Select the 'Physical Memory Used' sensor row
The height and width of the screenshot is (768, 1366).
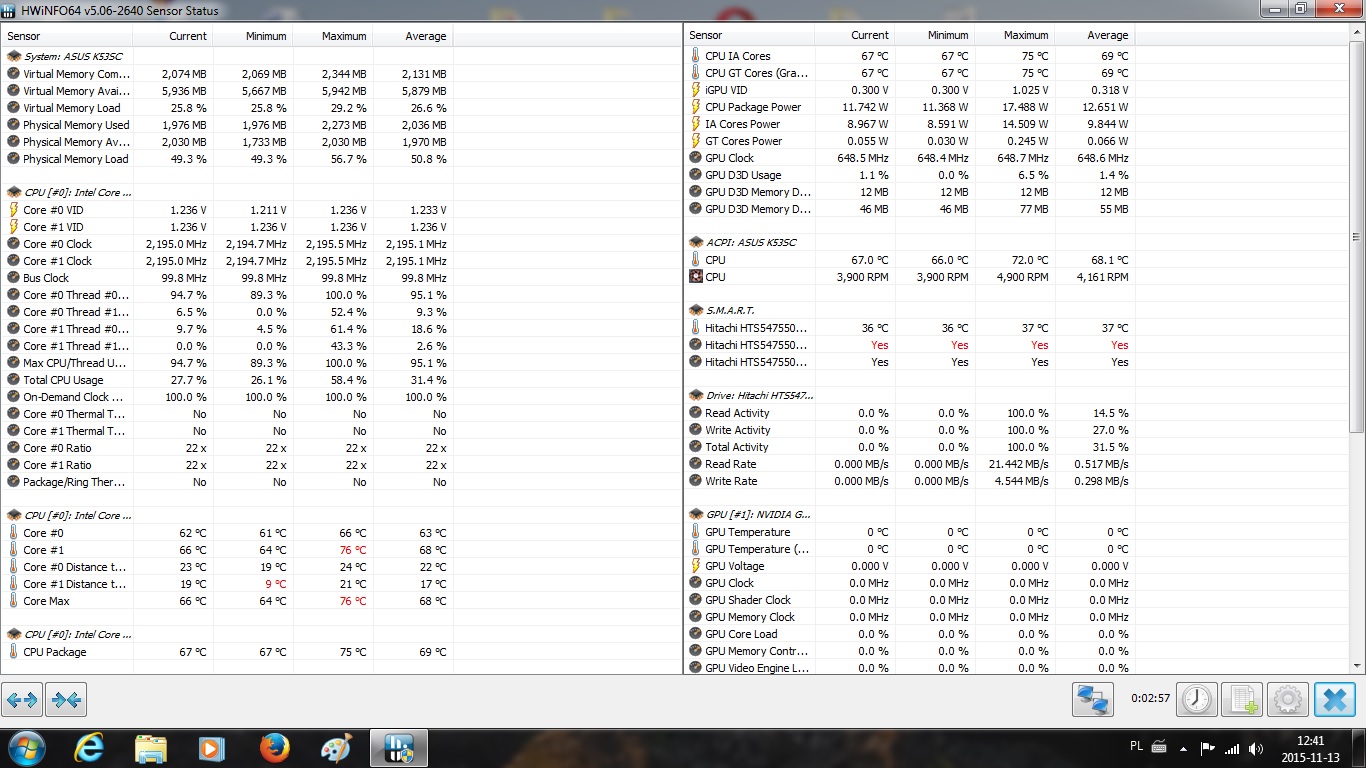[228, 125]
